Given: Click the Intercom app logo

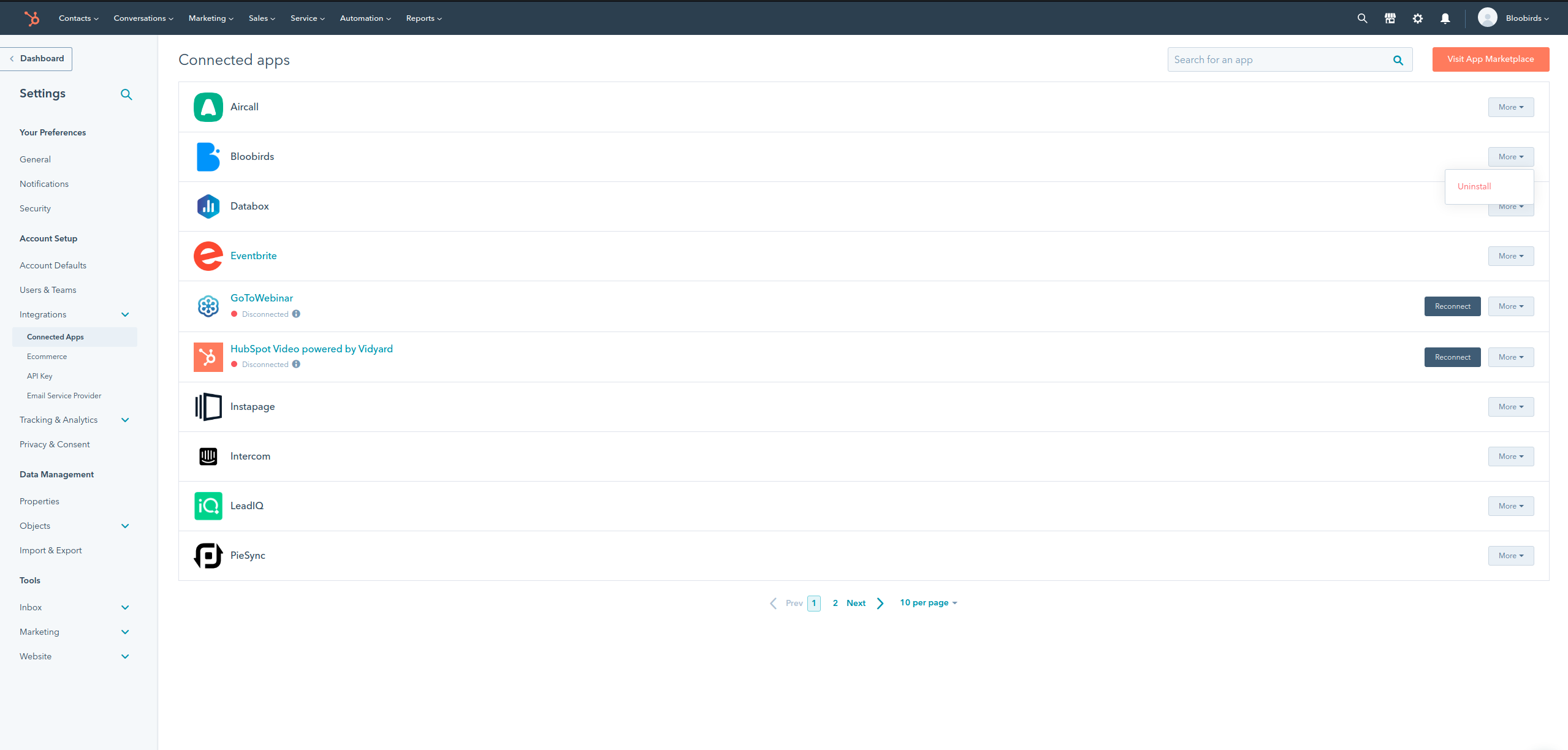Looking at the screenshot, I should [x=208, y=456].
